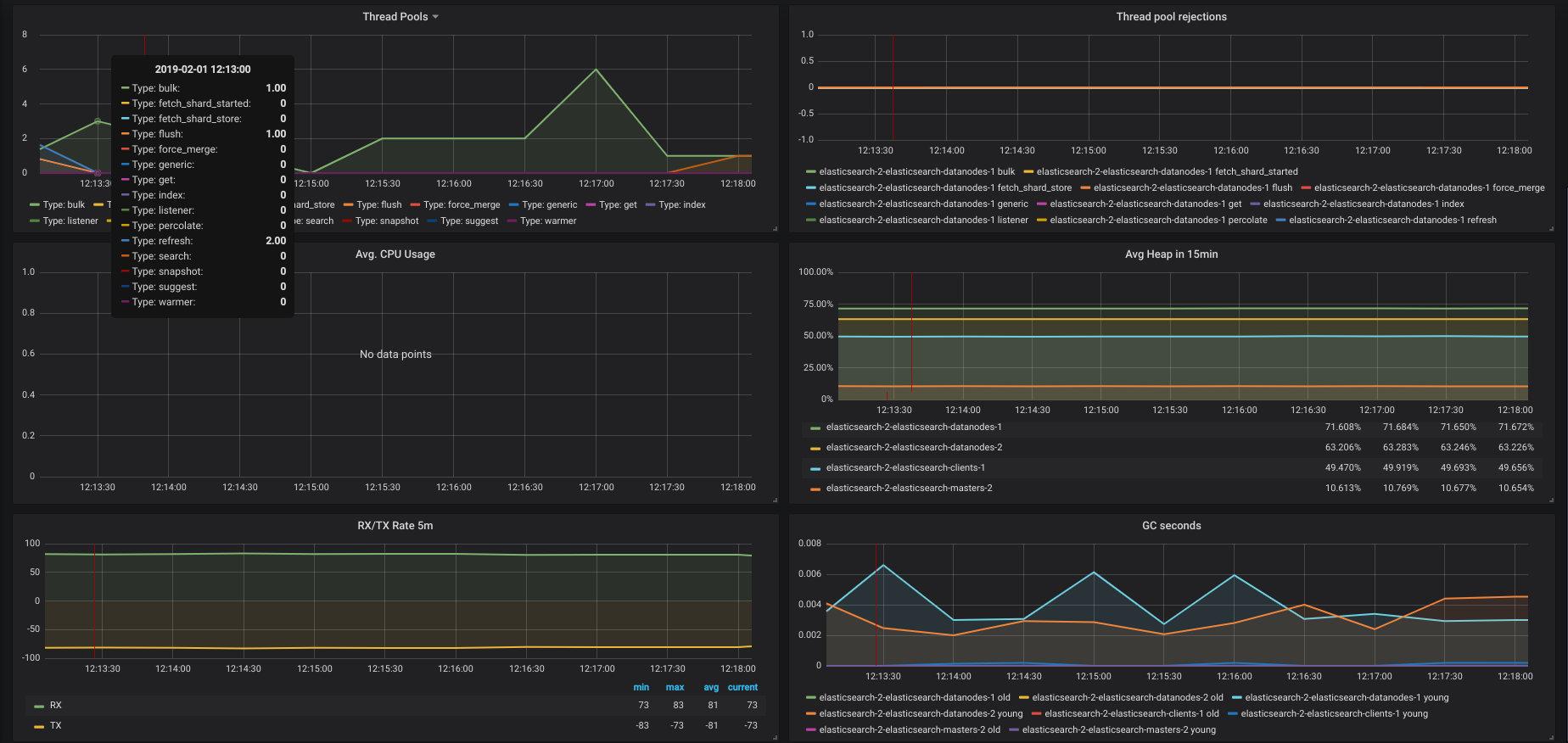Image resolution: width=1568 pixels, height=743 pixels.
Task: Open the Avg. CPU Usage panel title menu
Action: tap(395, 254)
